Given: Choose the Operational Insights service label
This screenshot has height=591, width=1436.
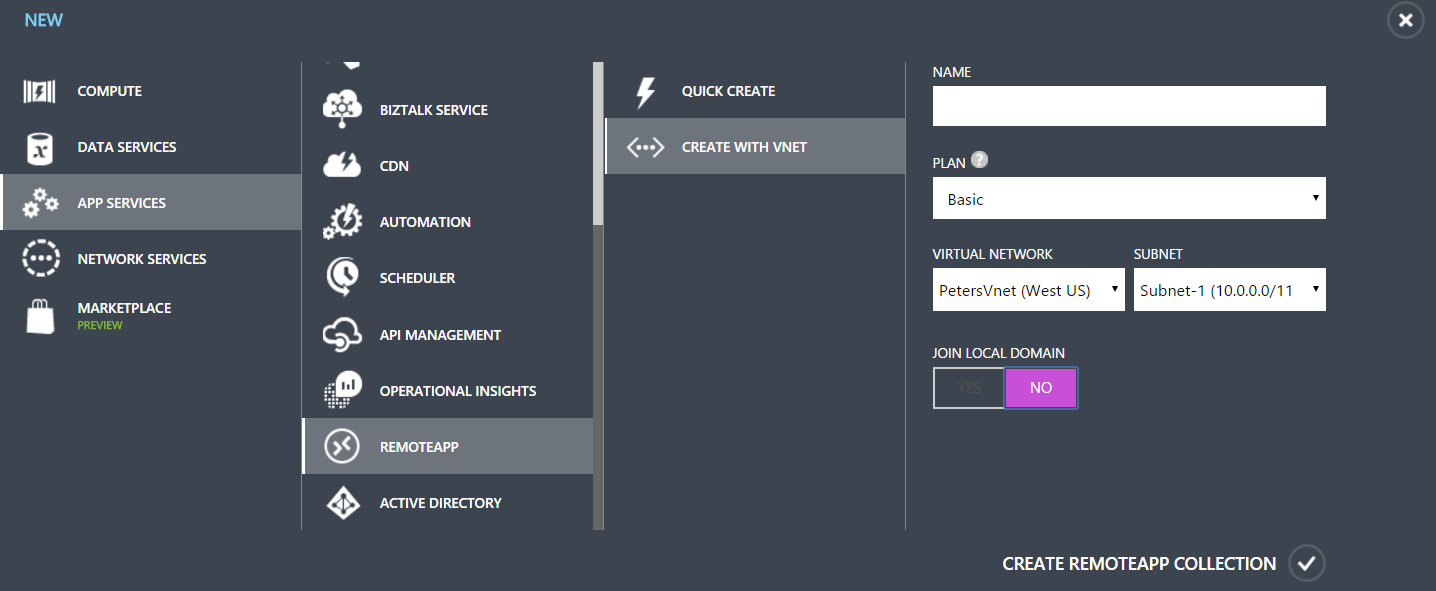Looking at the screenshot, I should click(x=458, y=391).
